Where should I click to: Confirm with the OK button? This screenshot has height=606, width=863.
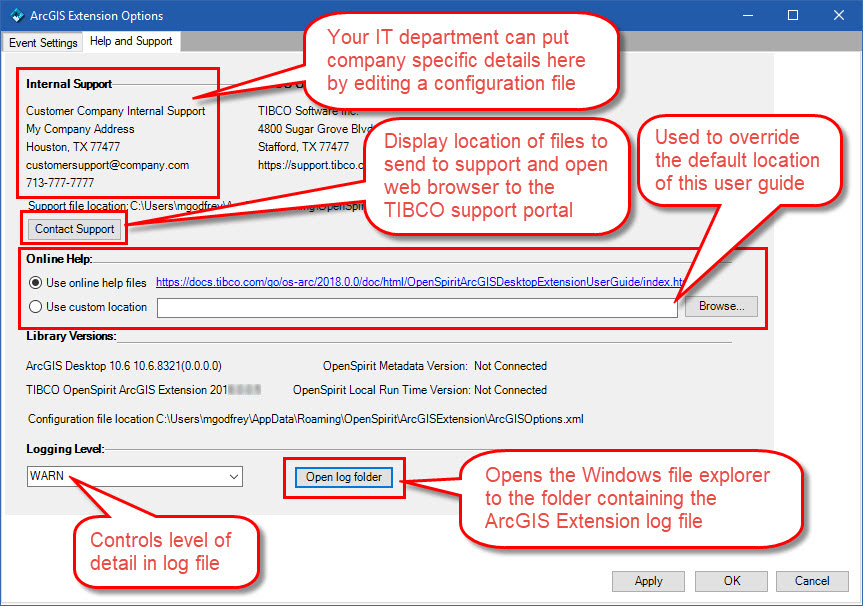731,581
